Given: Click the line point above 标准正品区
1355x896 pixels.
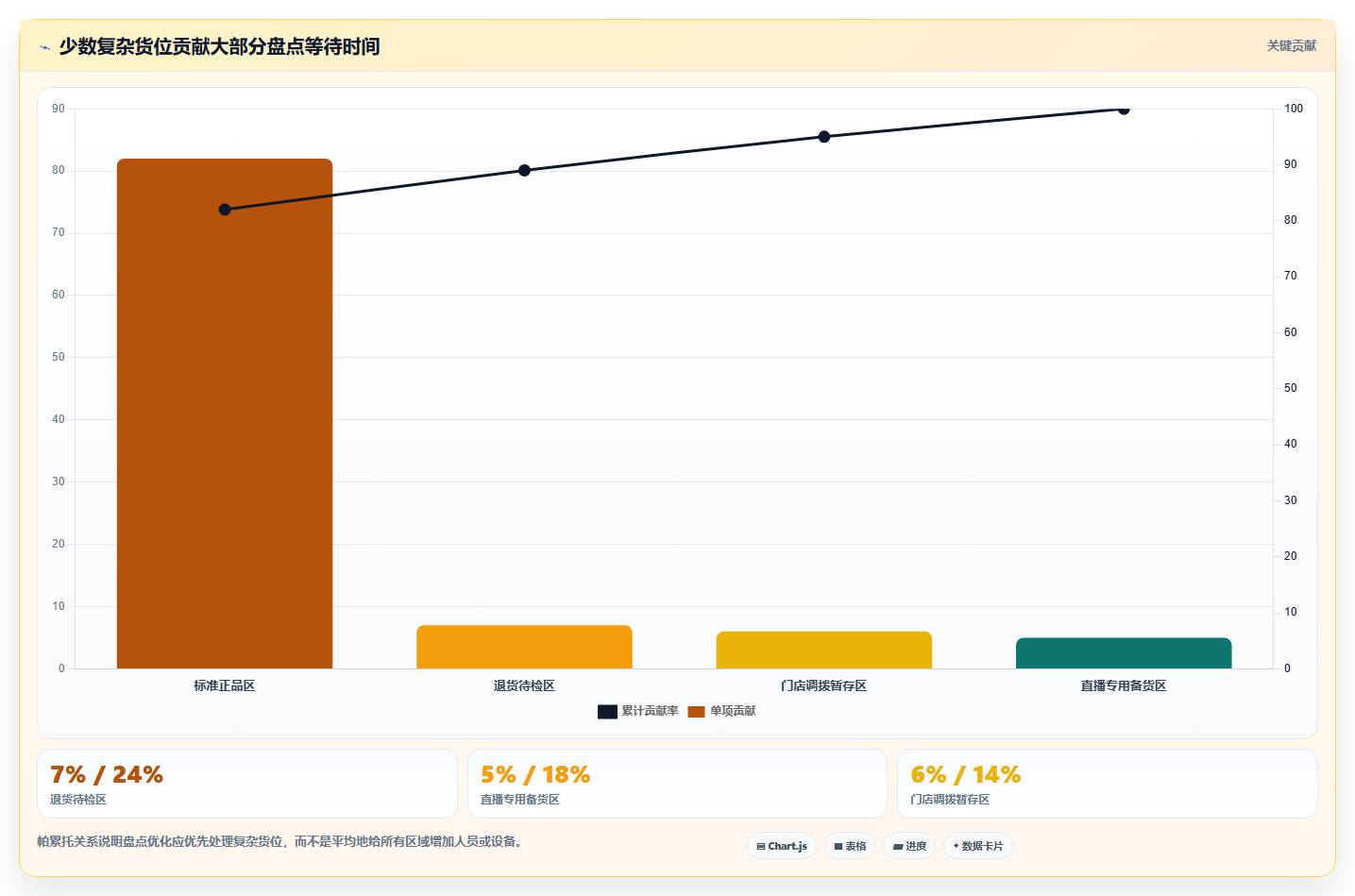Looking at the screenshot, I should pyautogui.click(x=225, y=210).
